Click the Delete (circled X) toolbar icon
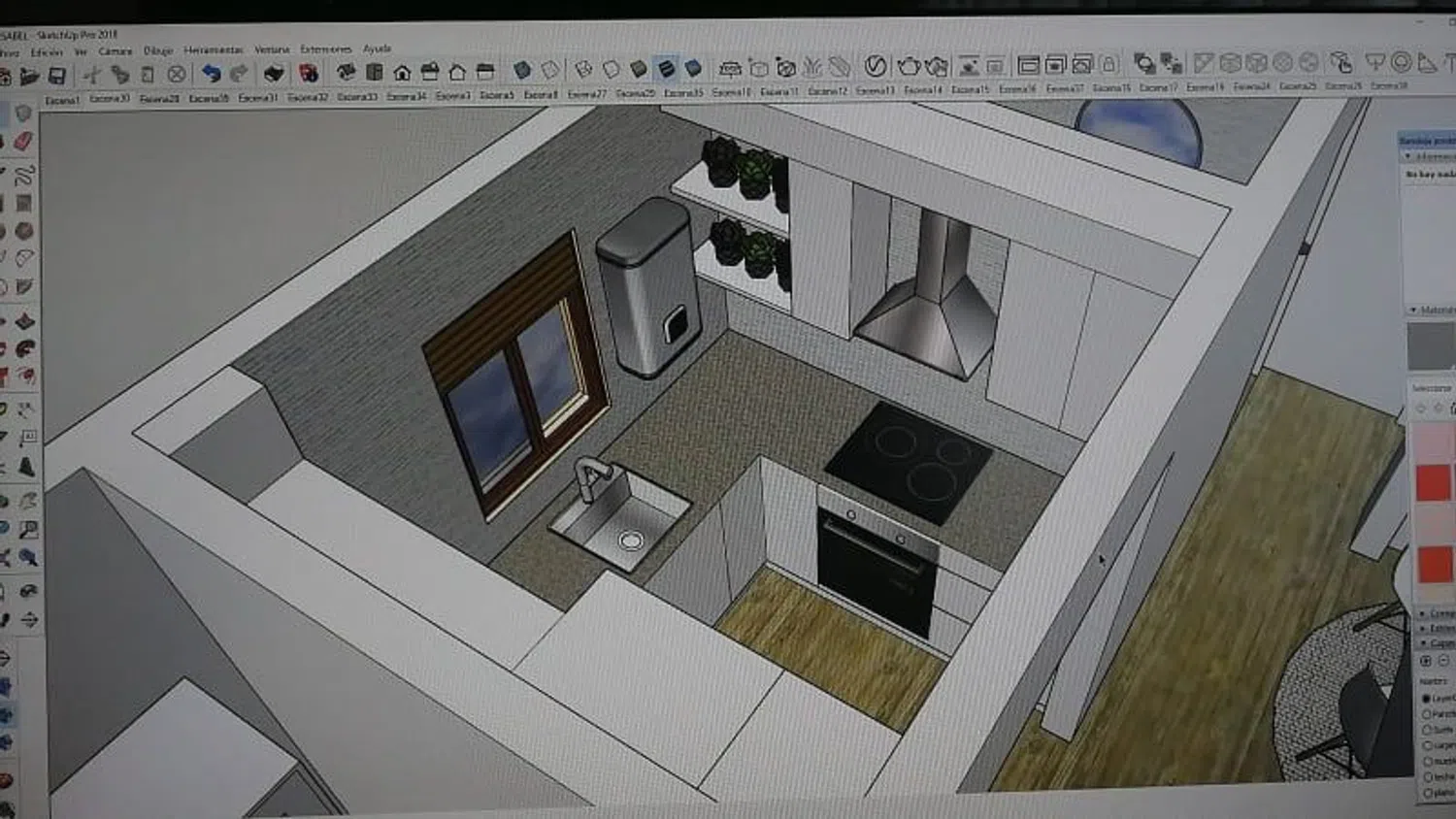 176,74
